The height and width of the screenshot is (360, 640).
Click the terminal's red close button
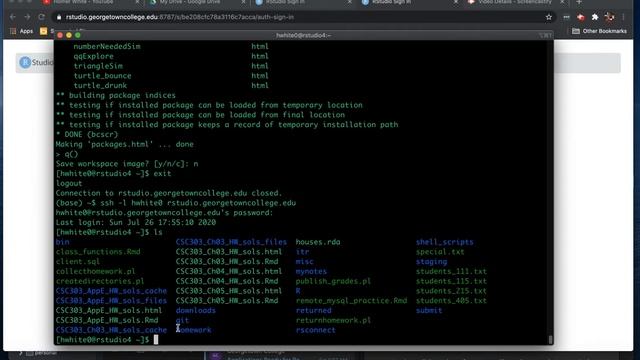60,36
